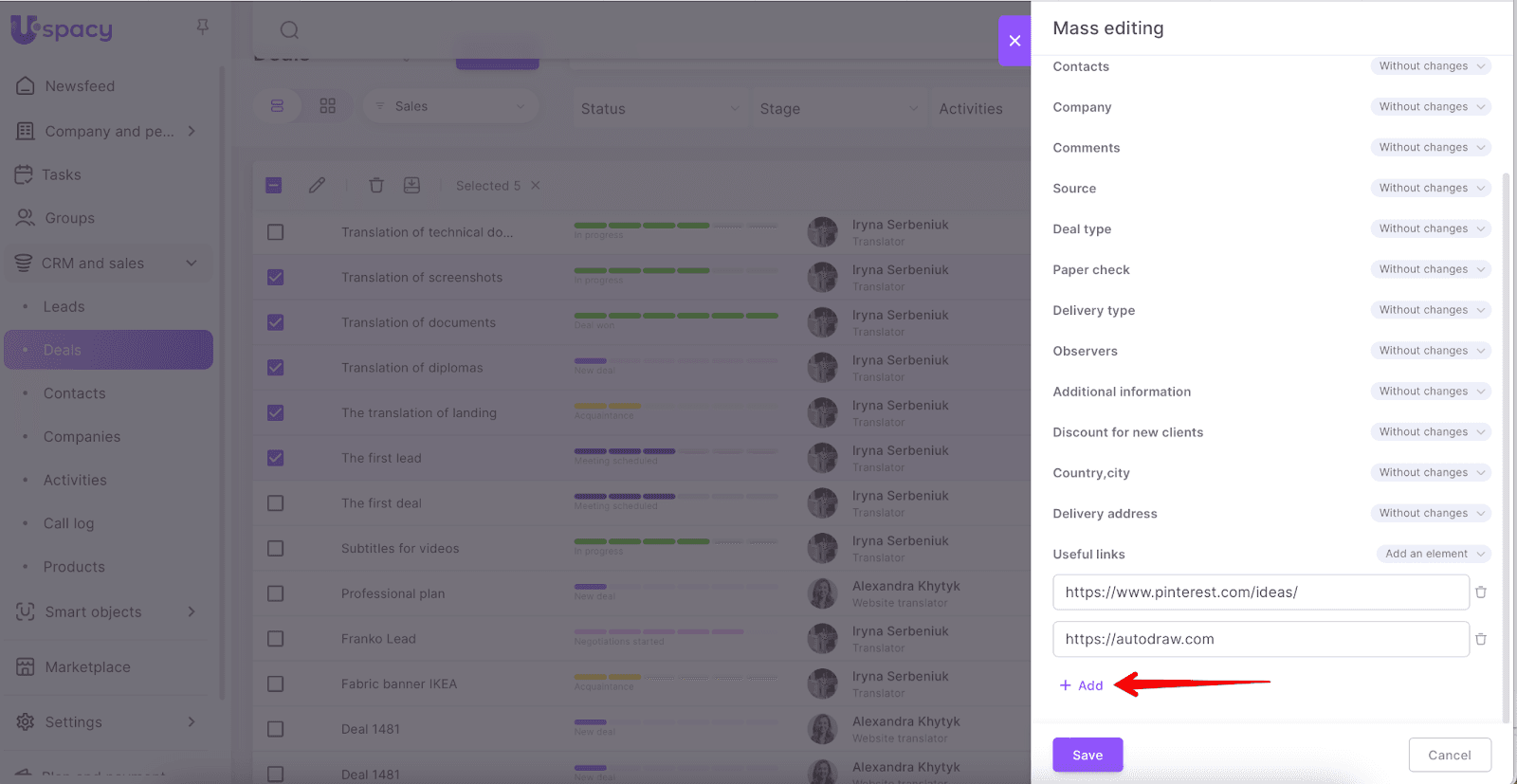The image size is (1517, 784).
Task: Open Leads in the sidebar
Action: 64,306
